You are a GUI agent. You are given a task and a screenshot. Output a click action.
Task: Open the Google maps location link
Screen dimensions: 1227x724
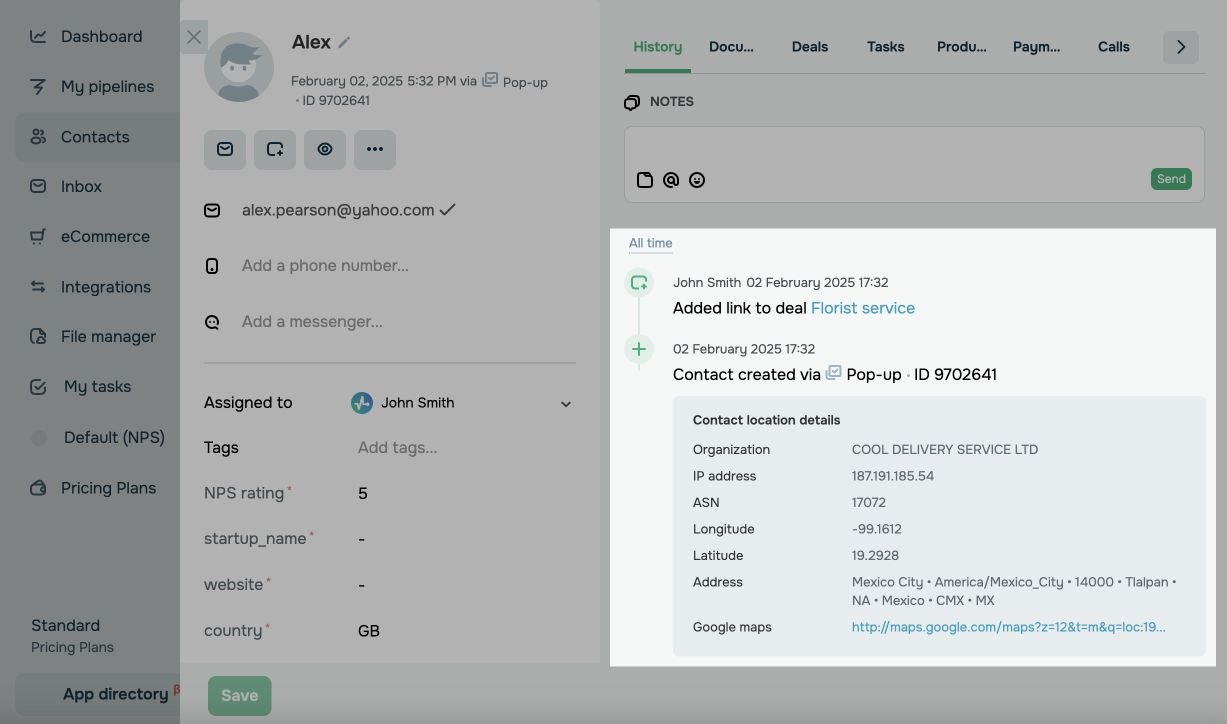pos(1008,627)
